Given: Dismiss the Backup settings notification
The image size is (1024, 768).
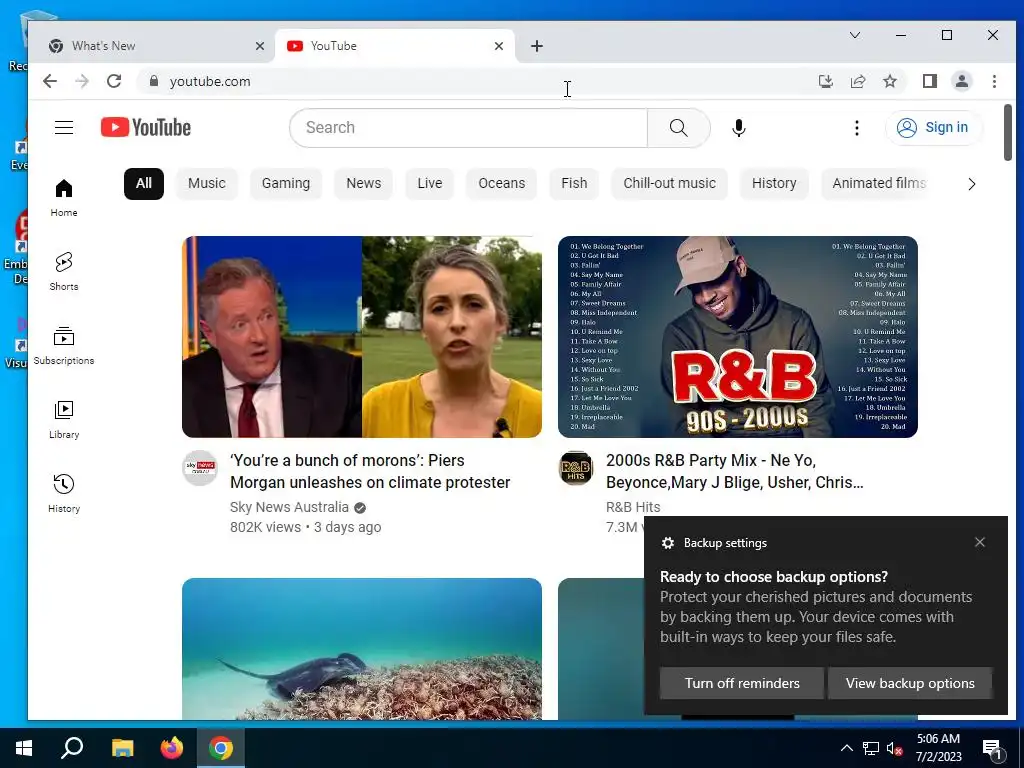Looking at the screenshot, I should tap(980, 542).
